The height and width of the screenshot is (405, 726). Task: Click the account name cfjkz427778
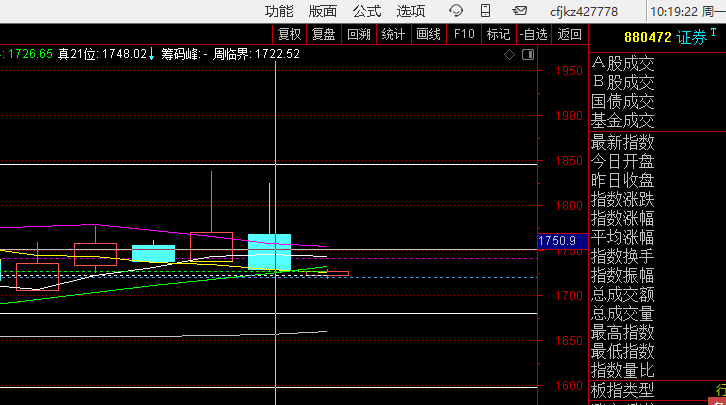[584, 12]
